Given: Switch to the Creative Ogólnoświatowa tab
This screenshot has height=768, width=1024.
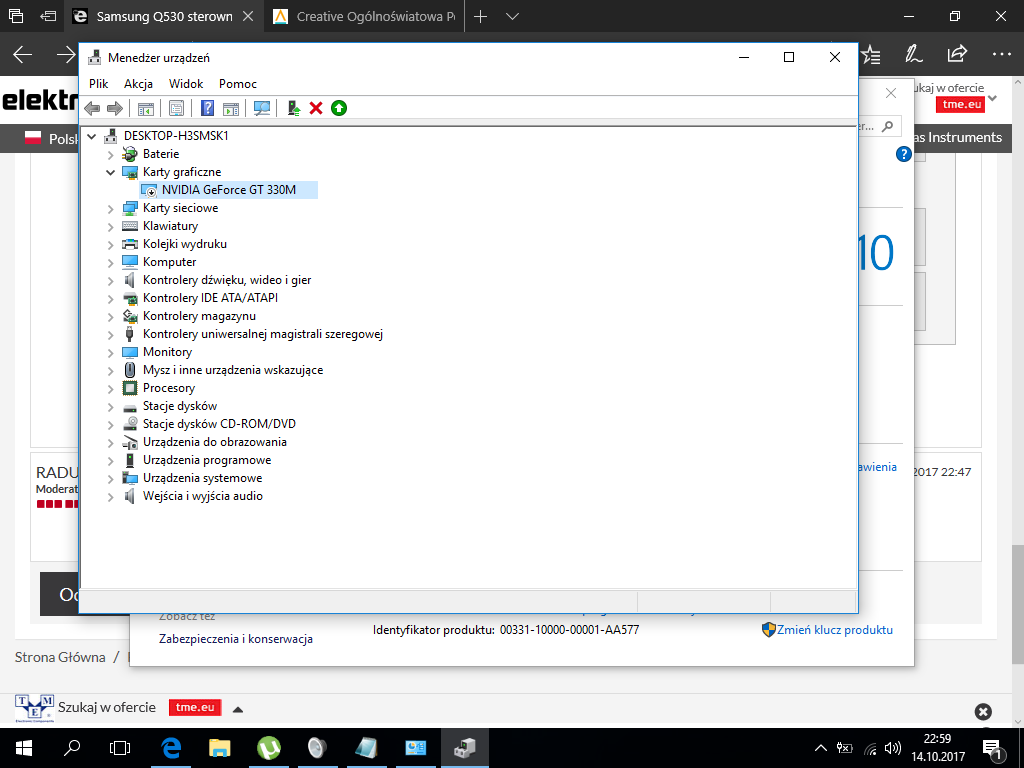Looking at the screenshot, I should click(x=365, y=16).
